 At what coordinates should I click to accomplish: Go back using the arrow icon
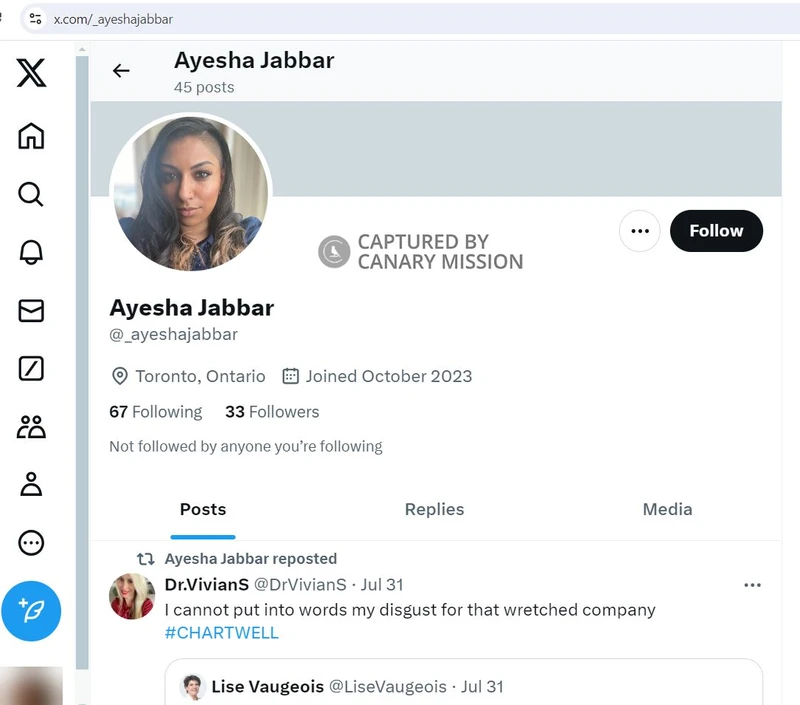click(121, 71)
